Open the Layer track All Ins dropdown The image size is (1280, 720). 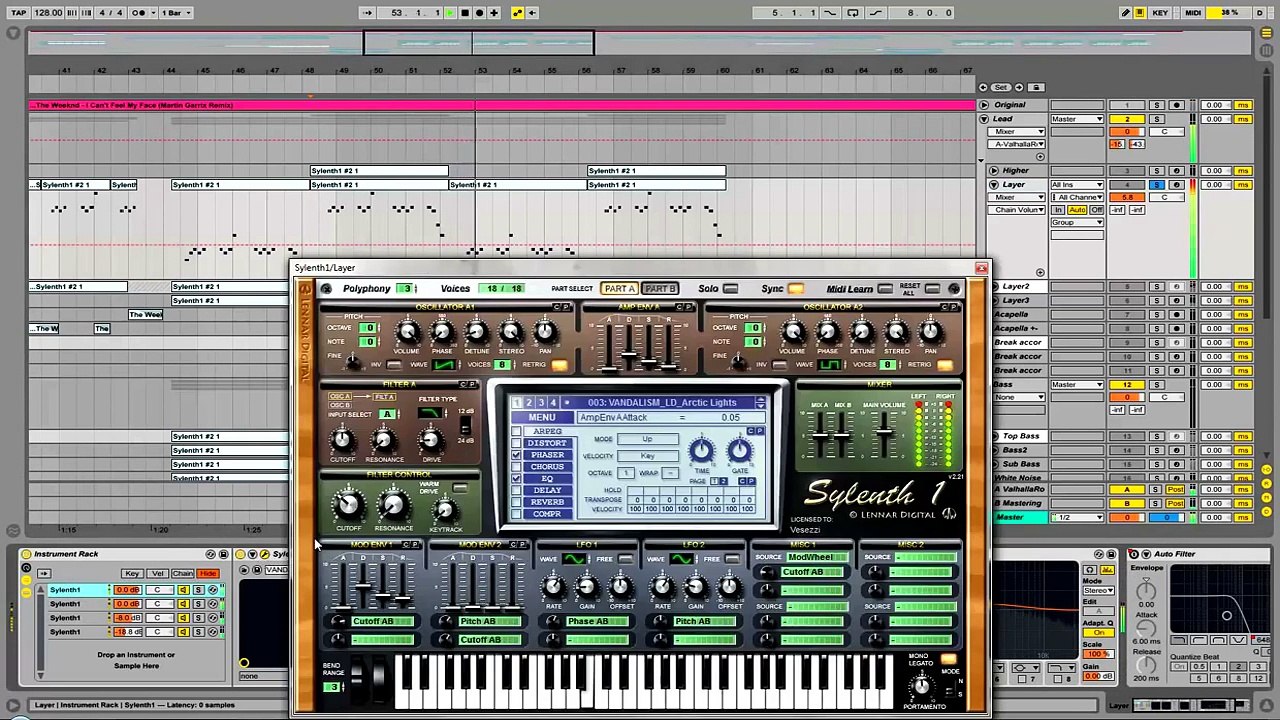click(1077, 185)
